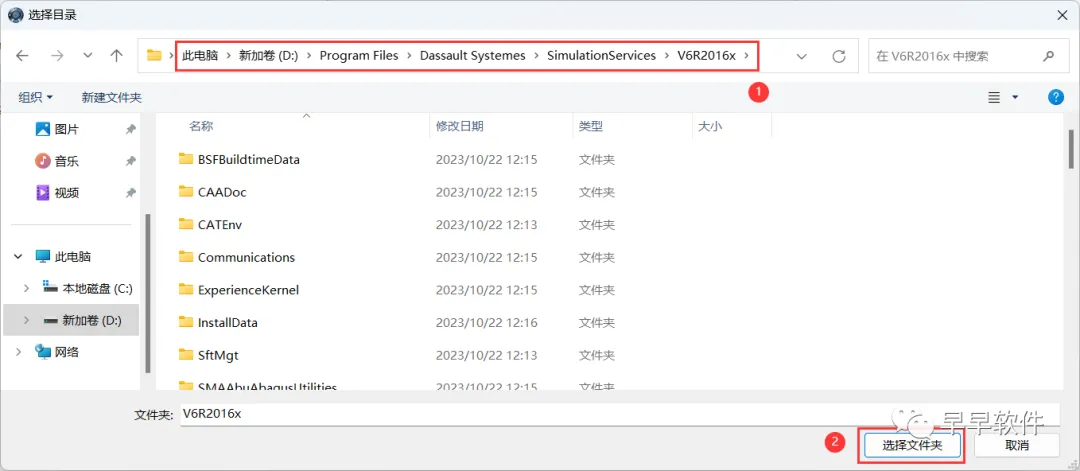Image resolution: width=1080 pixels, height=471 pixels.
Task: Click the BSFBuildtimeData folder icon
Action: 186,159
